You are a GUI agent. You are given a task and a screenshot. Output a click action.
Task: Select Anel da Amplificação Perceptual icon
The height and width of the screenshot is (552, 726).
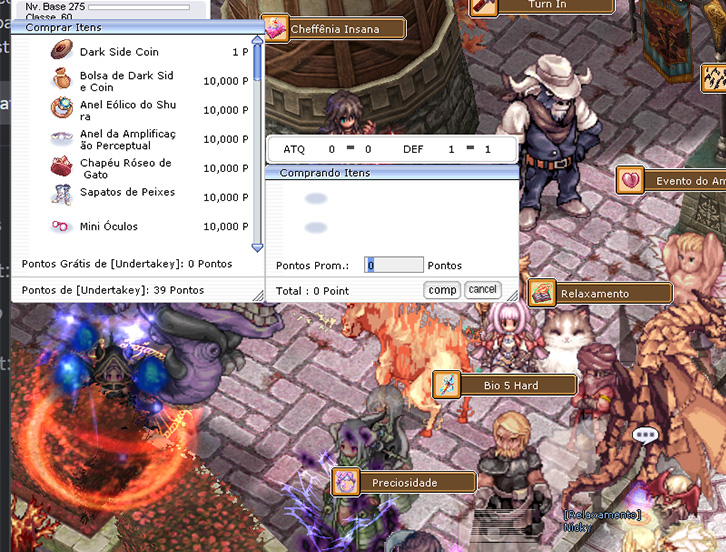tap(61, 138)
